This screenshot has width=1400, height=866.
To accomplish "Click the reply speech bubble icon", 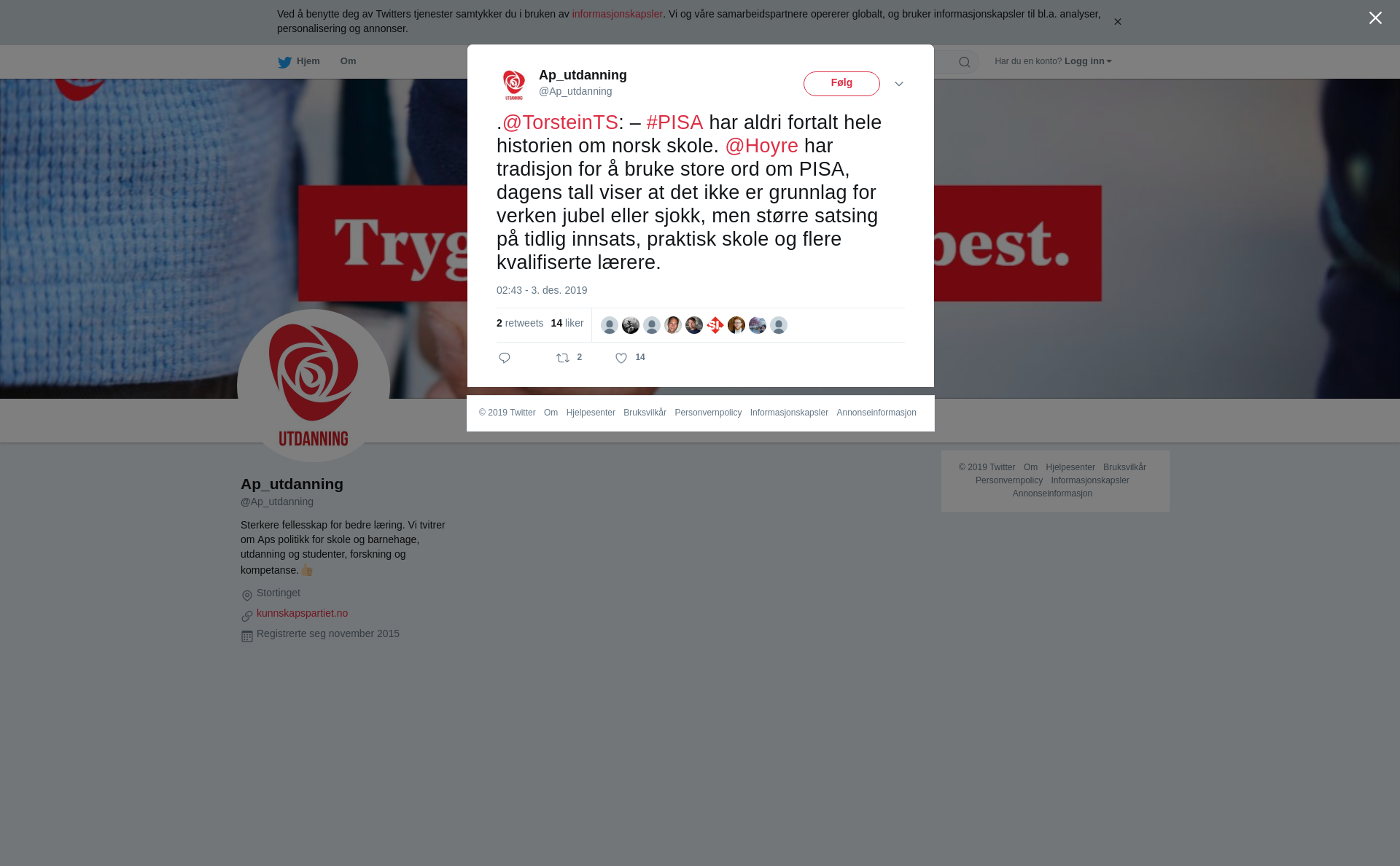I will click(x=505, y=358).
